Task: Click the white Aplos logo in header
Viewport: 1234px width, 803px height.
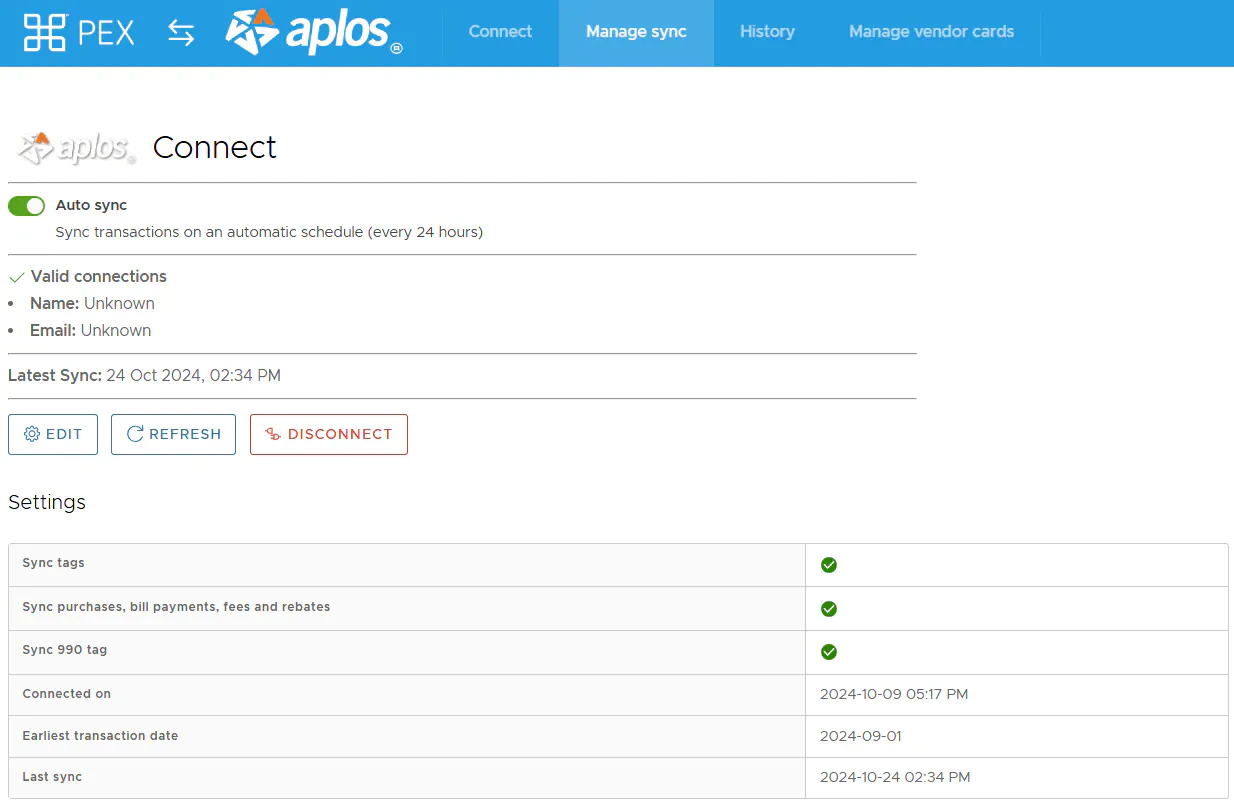Action: pos(314,31)
